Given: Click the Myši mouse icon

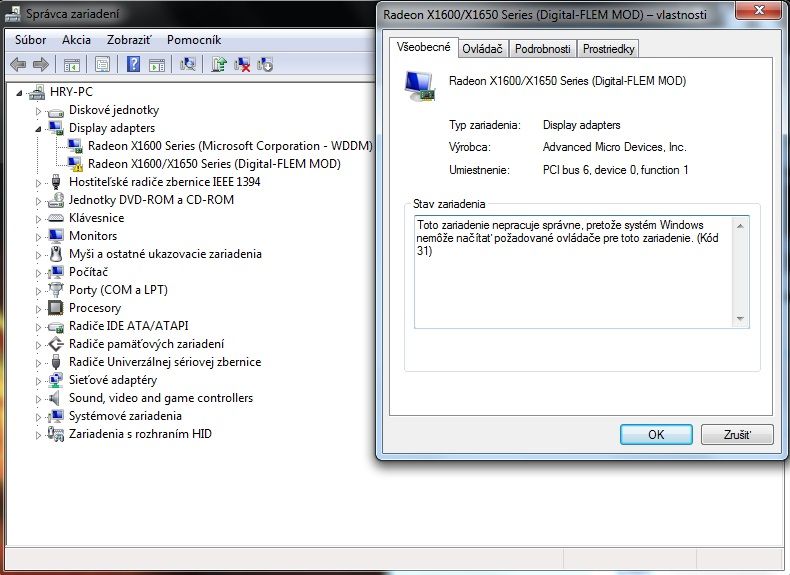Looking at the screenshot, I should click(56, 254).
